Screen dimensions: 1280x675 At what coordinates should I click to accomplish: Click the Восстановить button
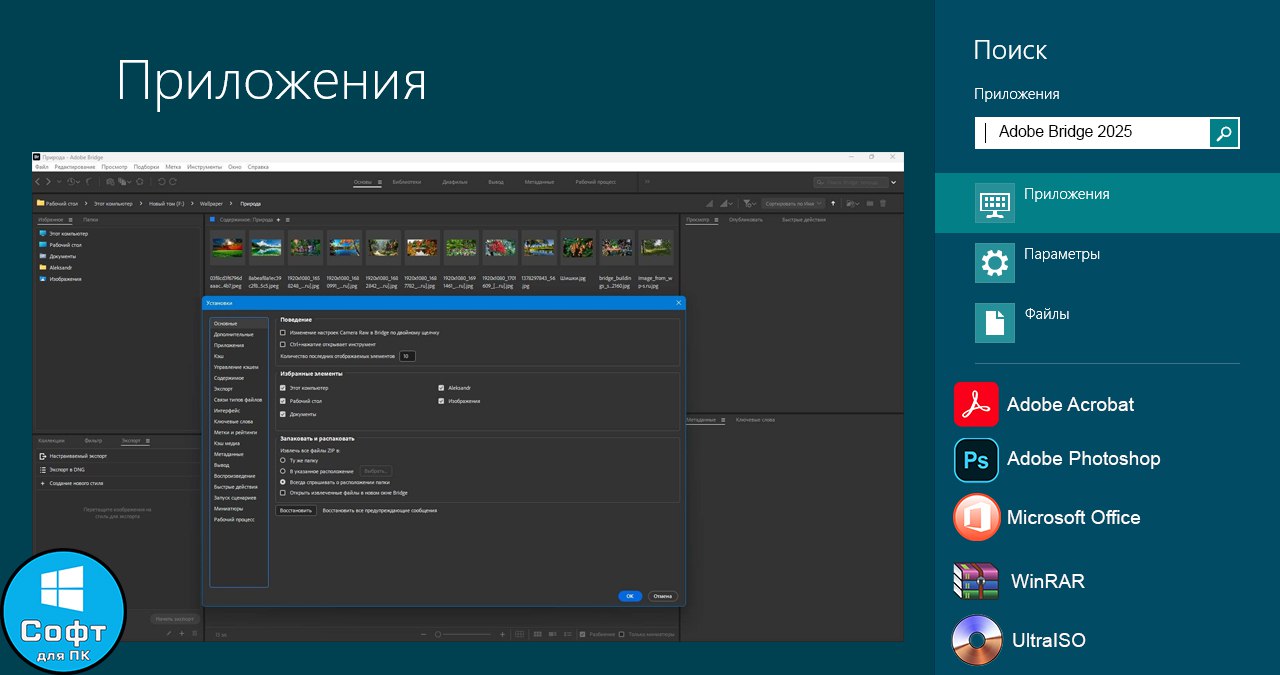click(x=296, y=510)
